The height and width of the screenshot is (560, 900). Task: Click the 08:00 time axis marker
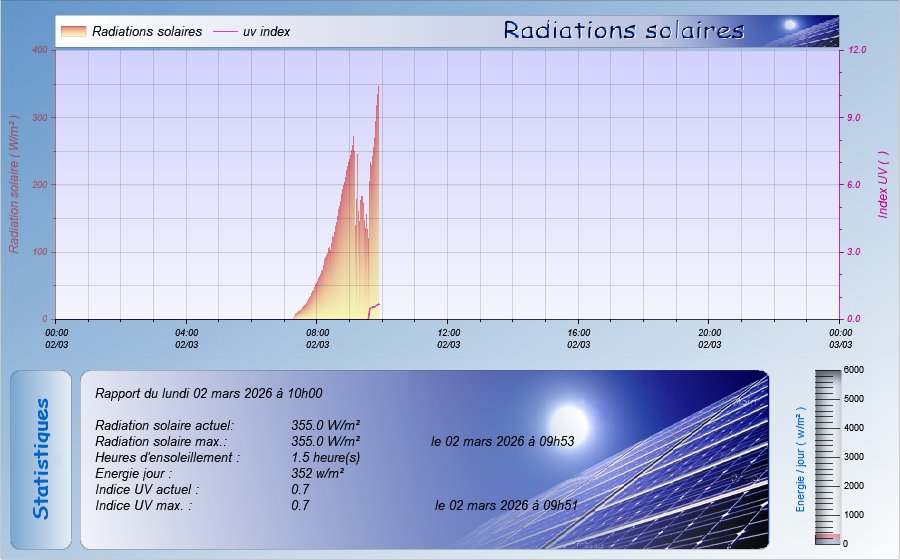point(317,337)
